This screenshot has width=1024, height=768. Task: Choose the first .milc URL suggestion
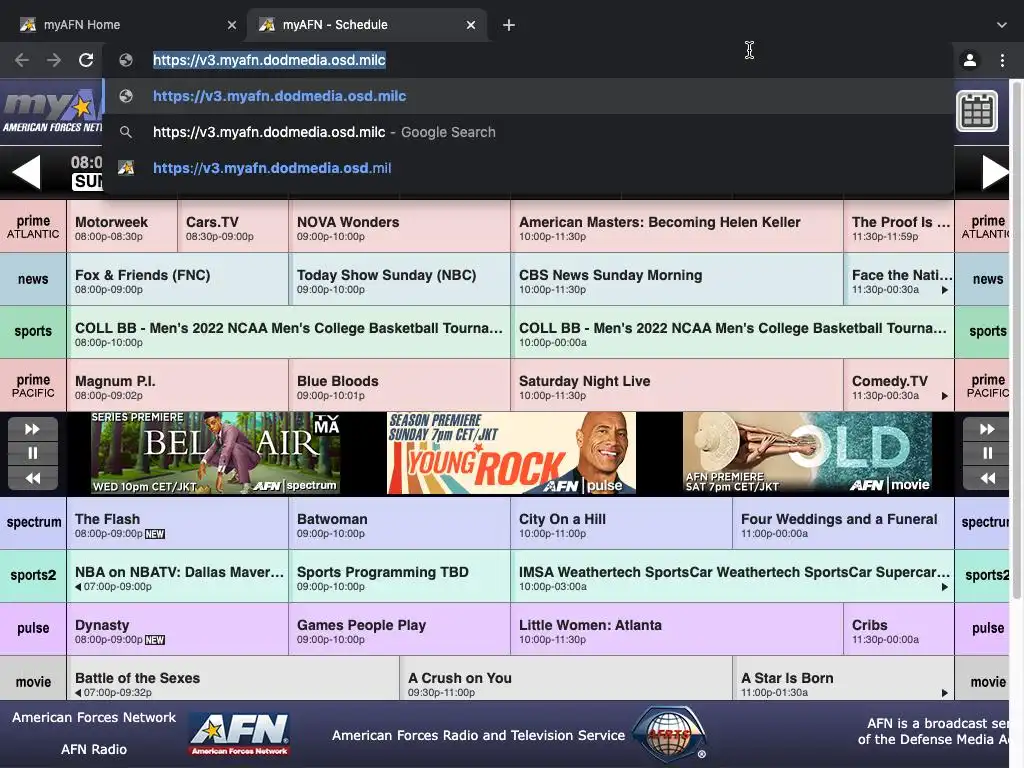click(x=528, y=96)
